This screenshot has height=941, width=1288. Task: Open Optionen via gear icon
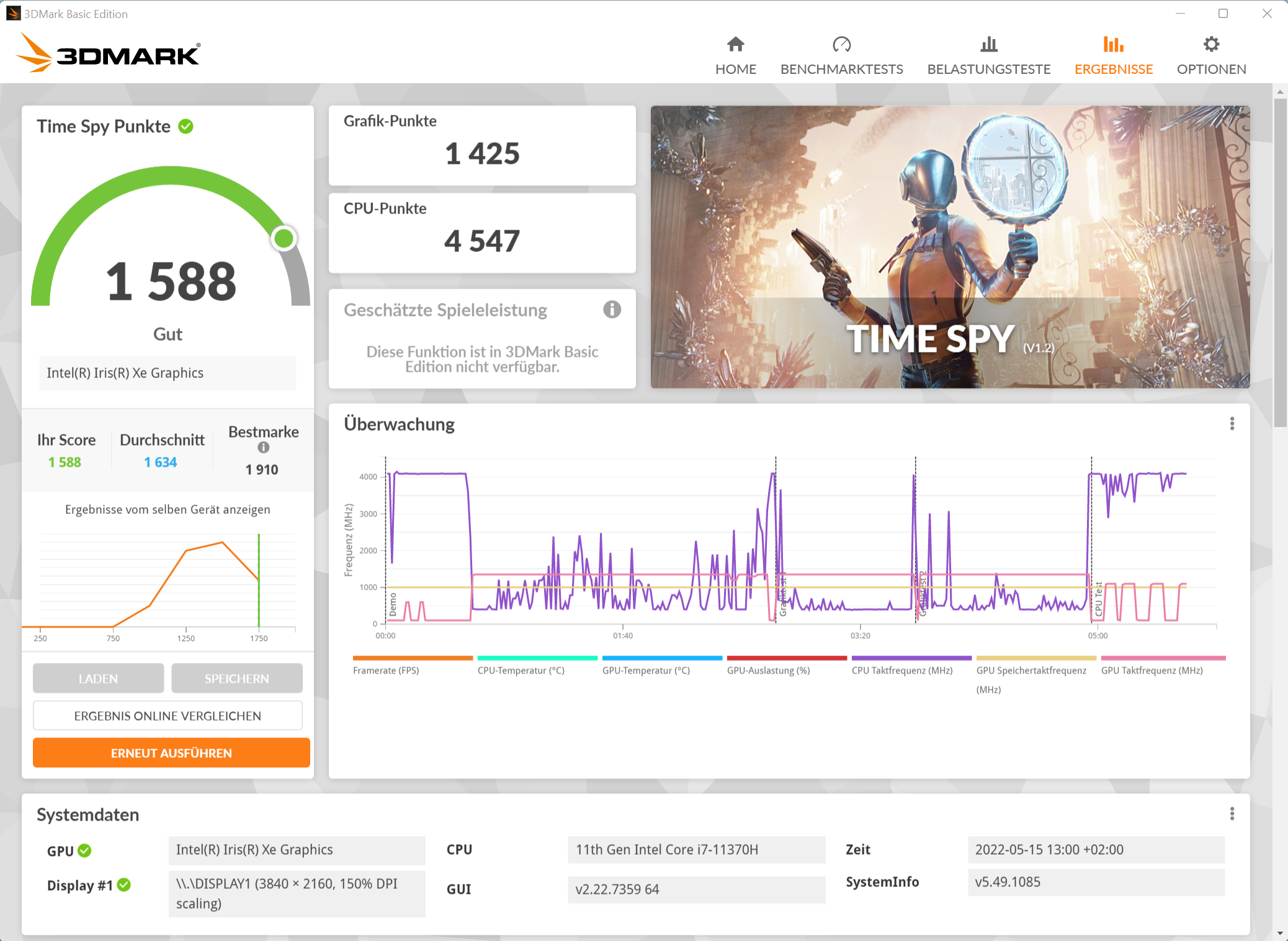tap(1211, 44)
